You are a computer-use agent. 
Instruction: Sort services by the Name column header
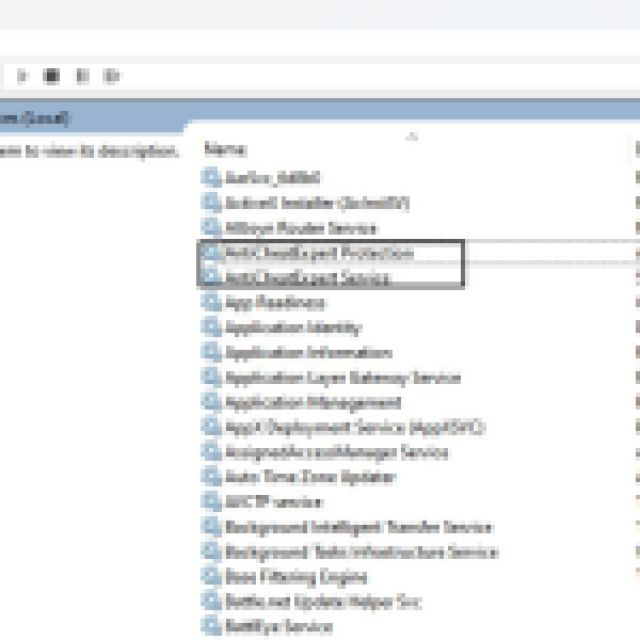pyautogui.click(x=225, y=149)
